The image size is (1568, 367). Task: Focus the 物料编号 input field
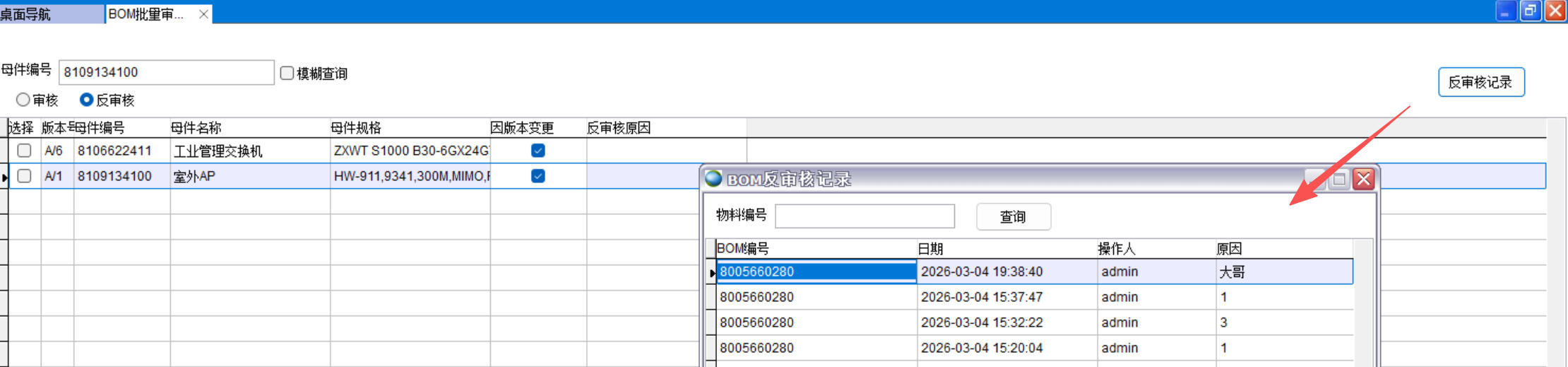point(864,216)
